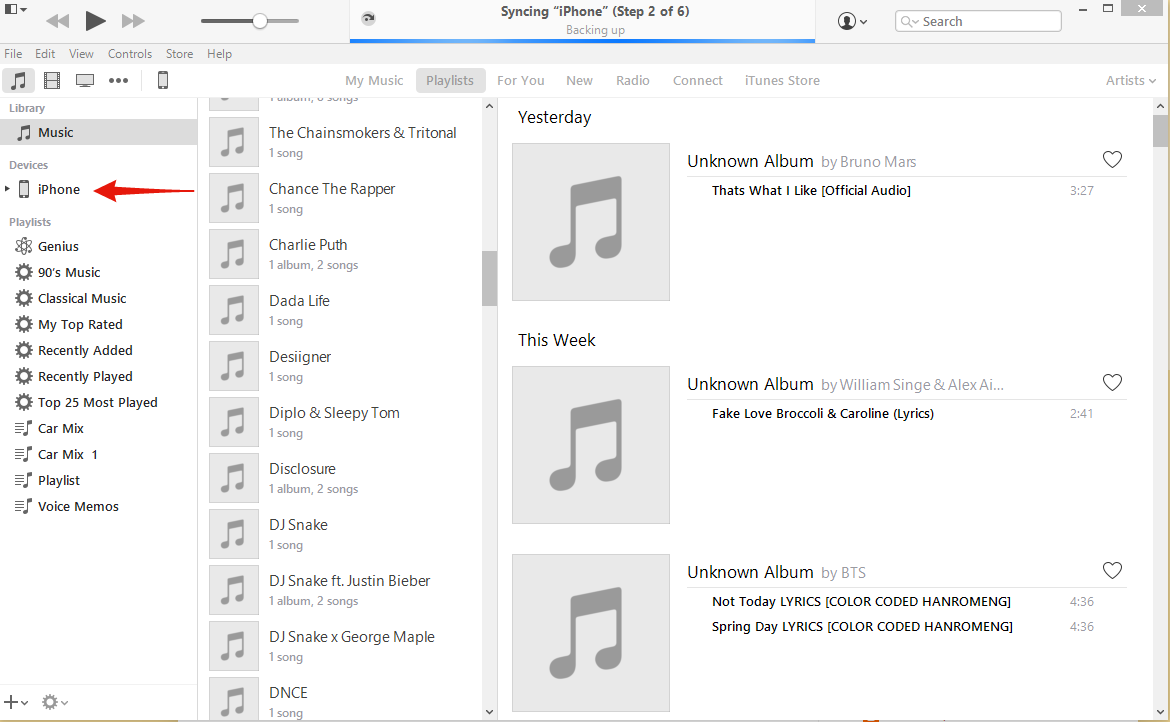This screenshot has height=722, width=1170.
Task: Adjust the volume slider knob
Action: [260, 21]
